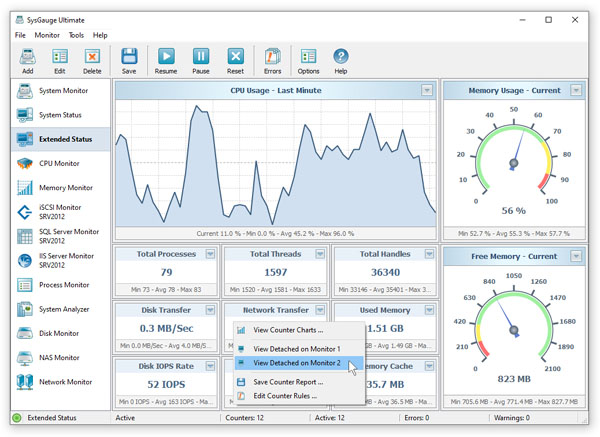600x437 pixels.
Task: Choose Save Counter Report menu entry
Action: click(299, 382)
